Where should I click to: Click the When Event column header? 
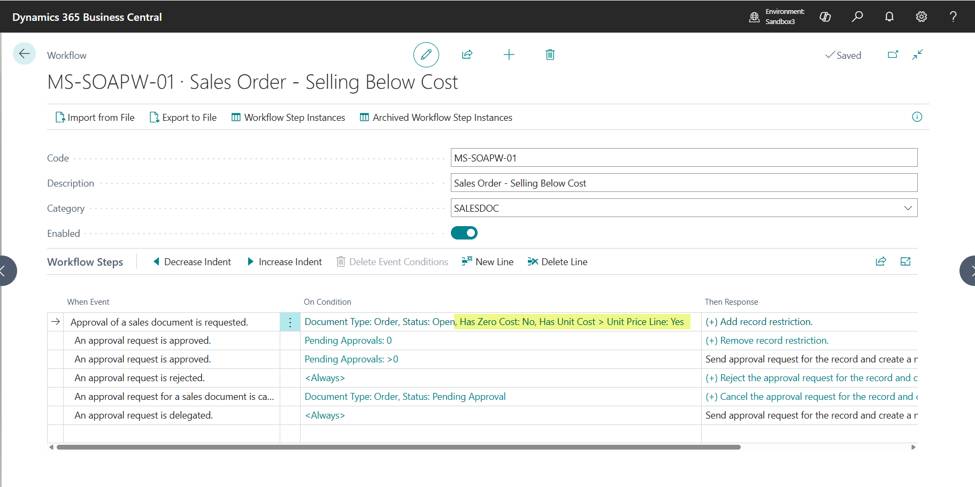pyautogui.click(x=88, y=302)
